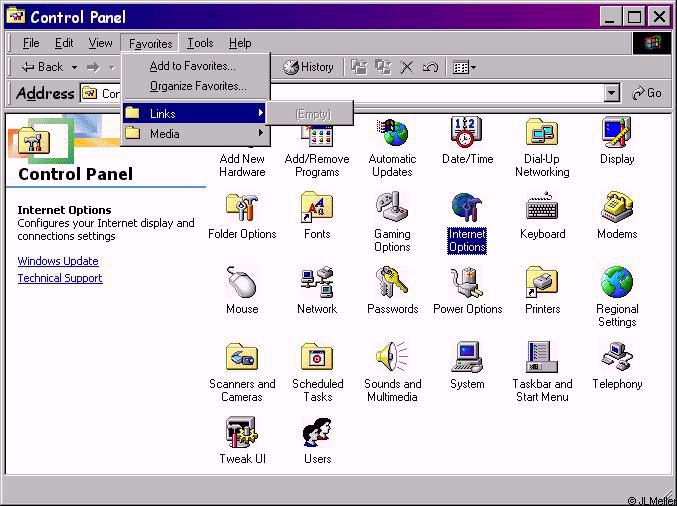The image size is (677, 506).
Task: Expand the Links favorites submenu
Action: coord(195,114)
